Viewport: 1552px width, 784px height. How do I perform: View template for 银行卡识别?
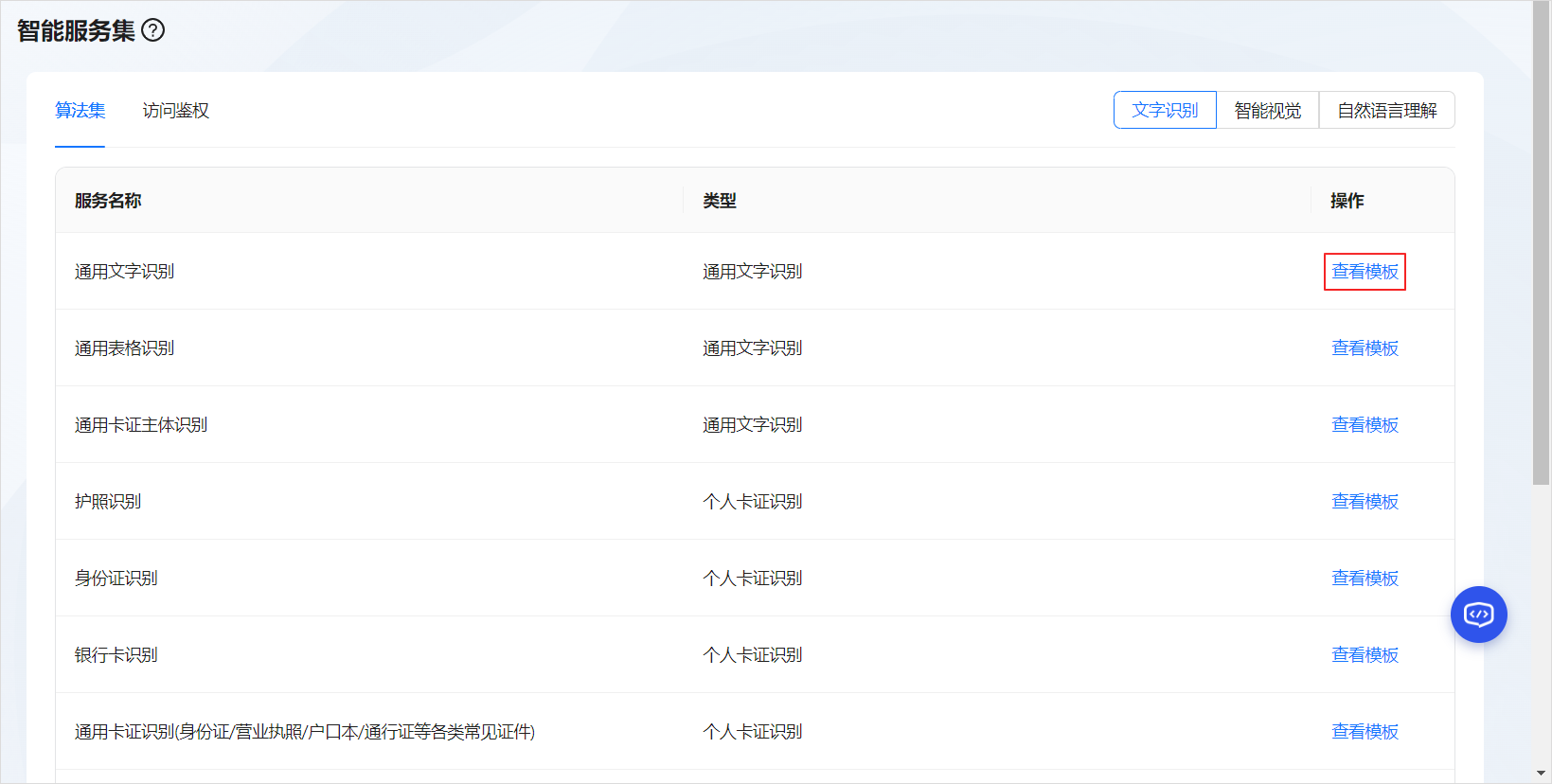click(x=1365, y=655)
